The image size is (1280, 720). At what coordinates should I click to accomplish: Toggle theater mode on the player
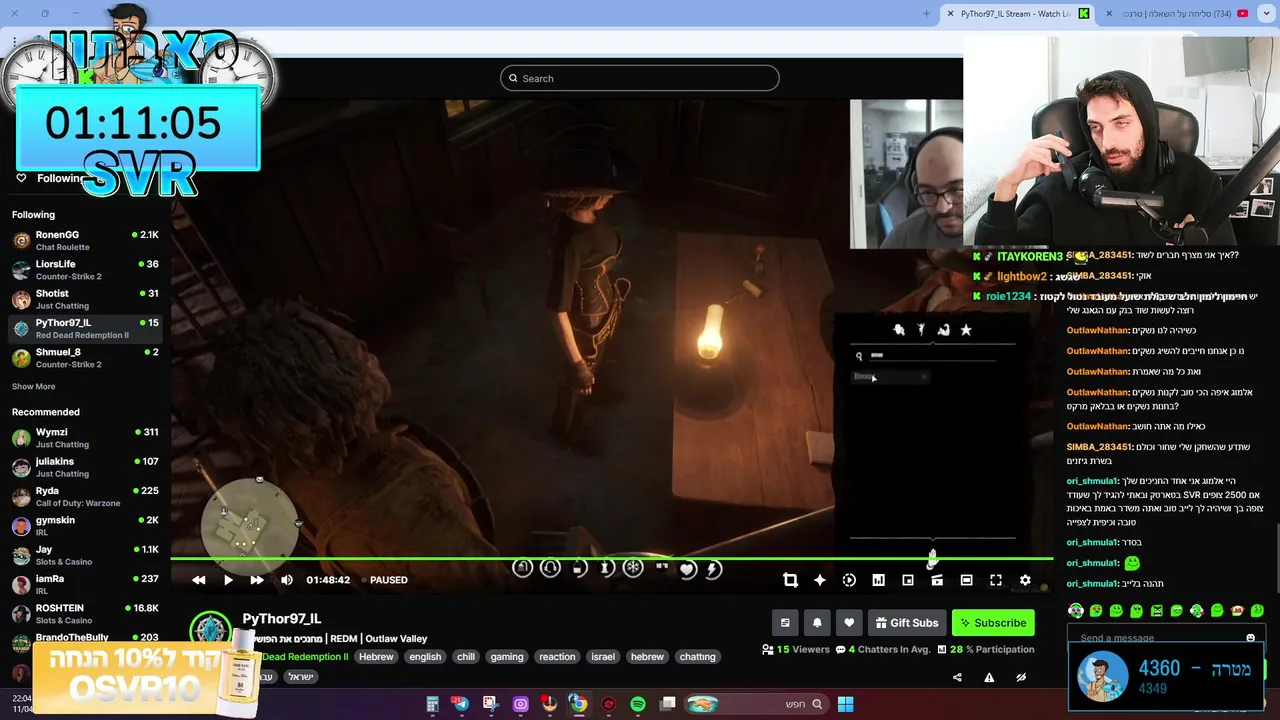[x=966, y=580]
